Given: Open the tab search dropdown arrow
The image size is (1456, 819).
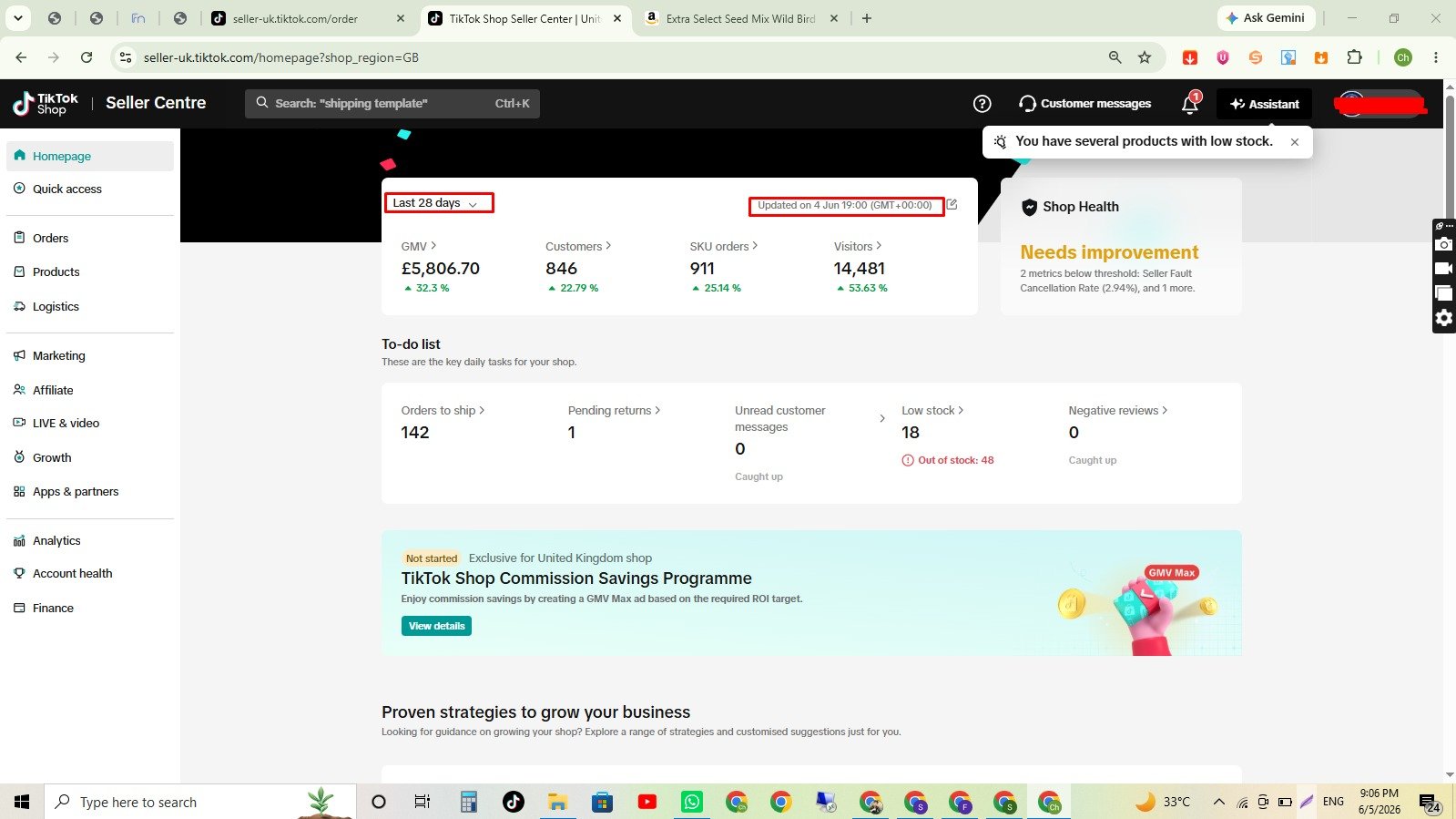Looking at the screenshot, I should [x=17, y=18].
